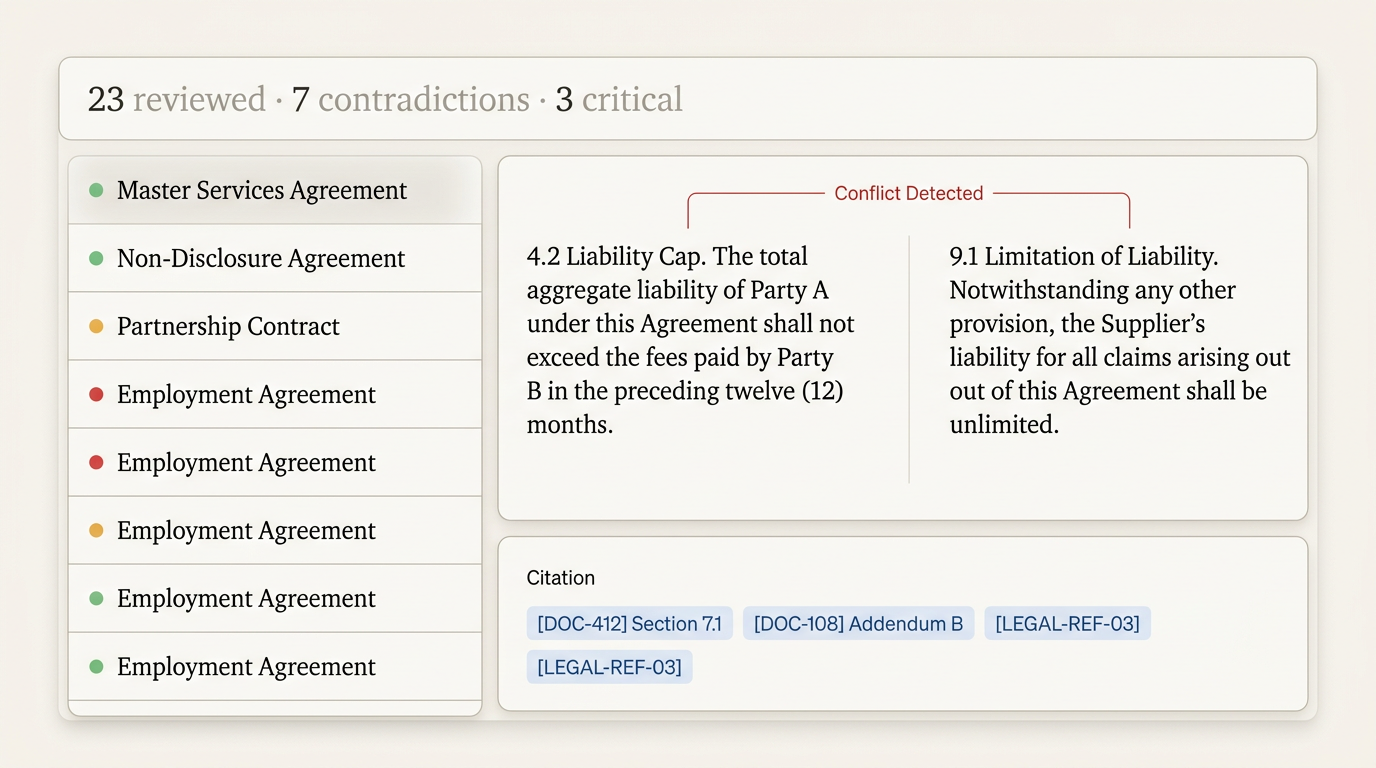1376x768 pixels.
Task: Click the green dot on the fourth Employment Agreement
Action: click(x=96, y=598)
